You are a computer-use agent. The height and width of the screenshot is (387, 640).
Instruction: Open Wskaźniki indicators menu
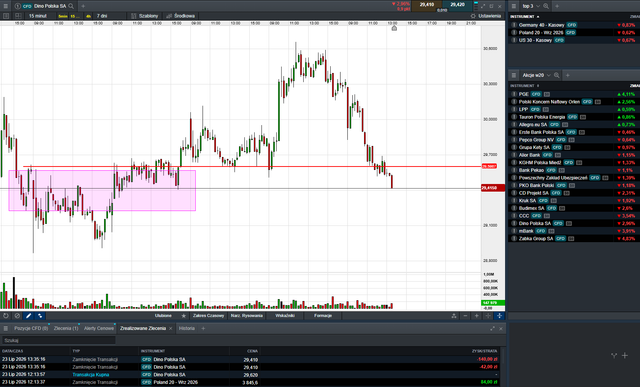tap(285, 316)
